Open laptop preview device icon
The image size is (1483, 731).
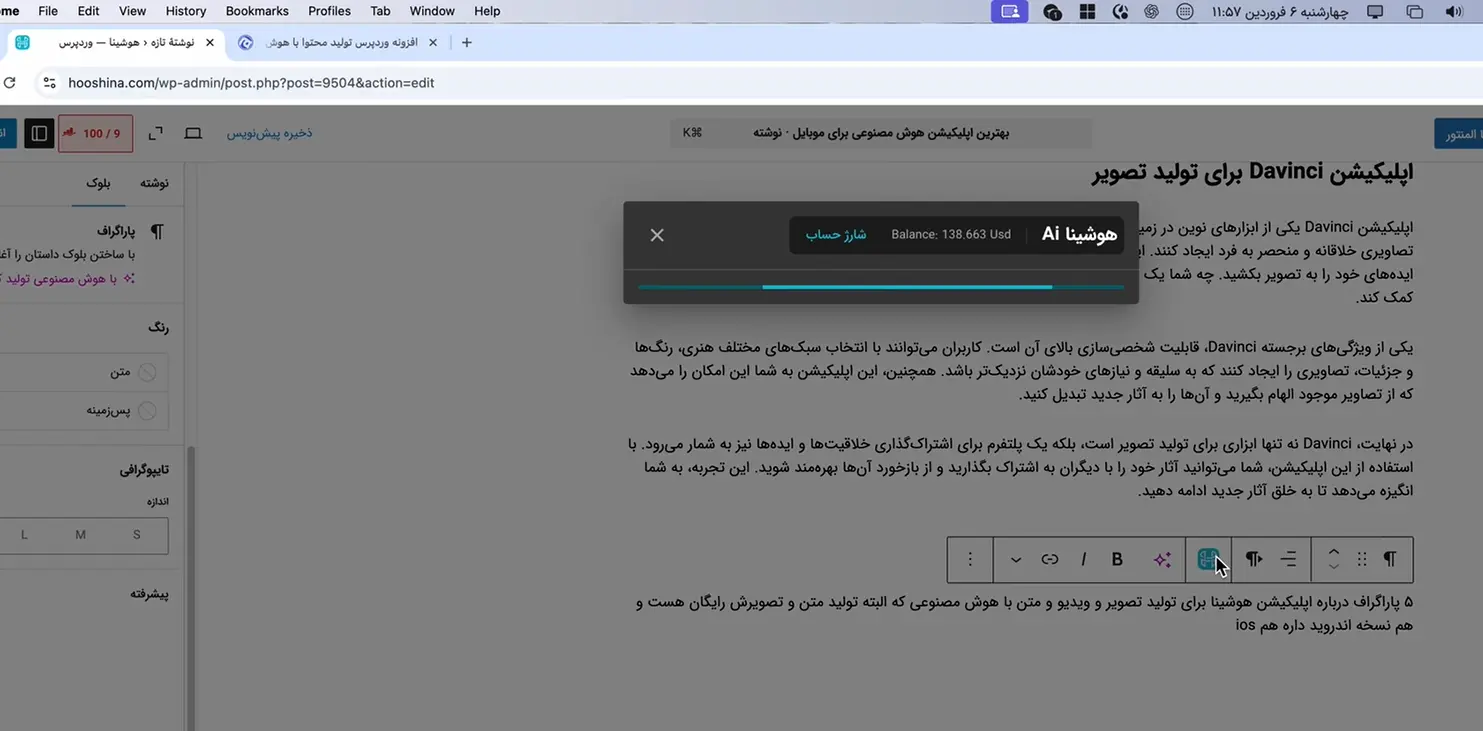point(193,133)
